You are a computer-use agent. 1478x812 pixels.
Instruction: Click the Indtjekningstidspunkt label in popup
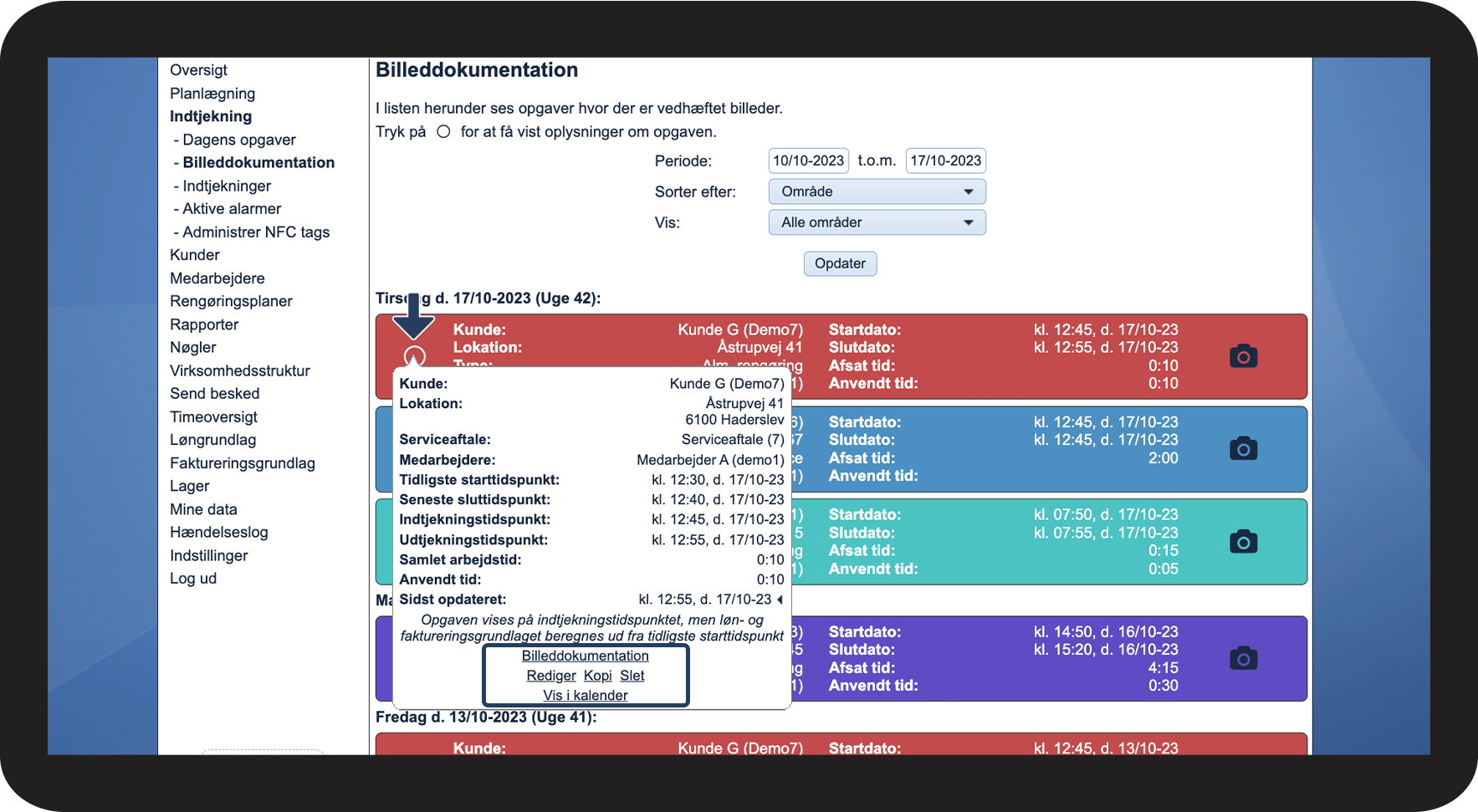click(475, 520)
